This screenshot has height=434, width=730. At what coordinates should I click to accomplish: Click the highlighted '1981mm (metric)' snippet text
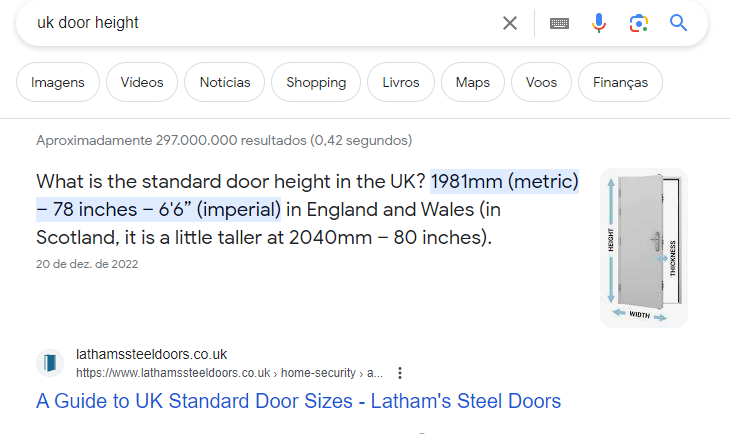tap(504, 181)
